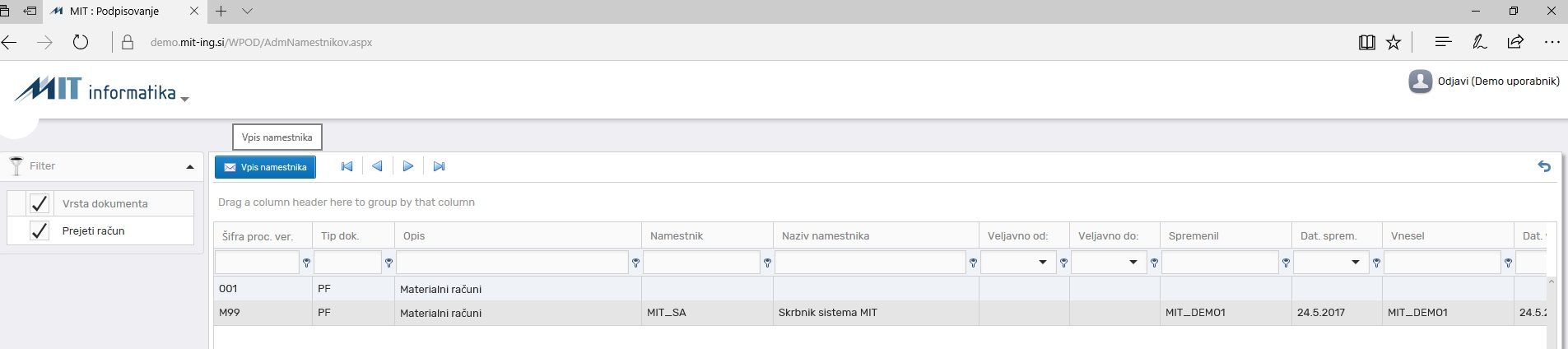
Task: Select the MIT : Podpisovanje browser tab
Action: [x=115, y=12]
